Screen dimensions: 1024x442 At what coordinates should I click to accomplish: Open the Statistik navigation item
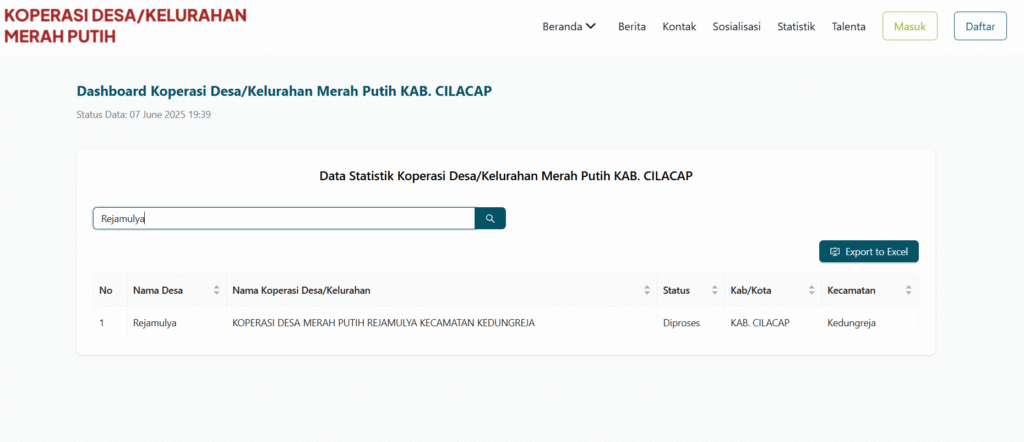point(796,27)
